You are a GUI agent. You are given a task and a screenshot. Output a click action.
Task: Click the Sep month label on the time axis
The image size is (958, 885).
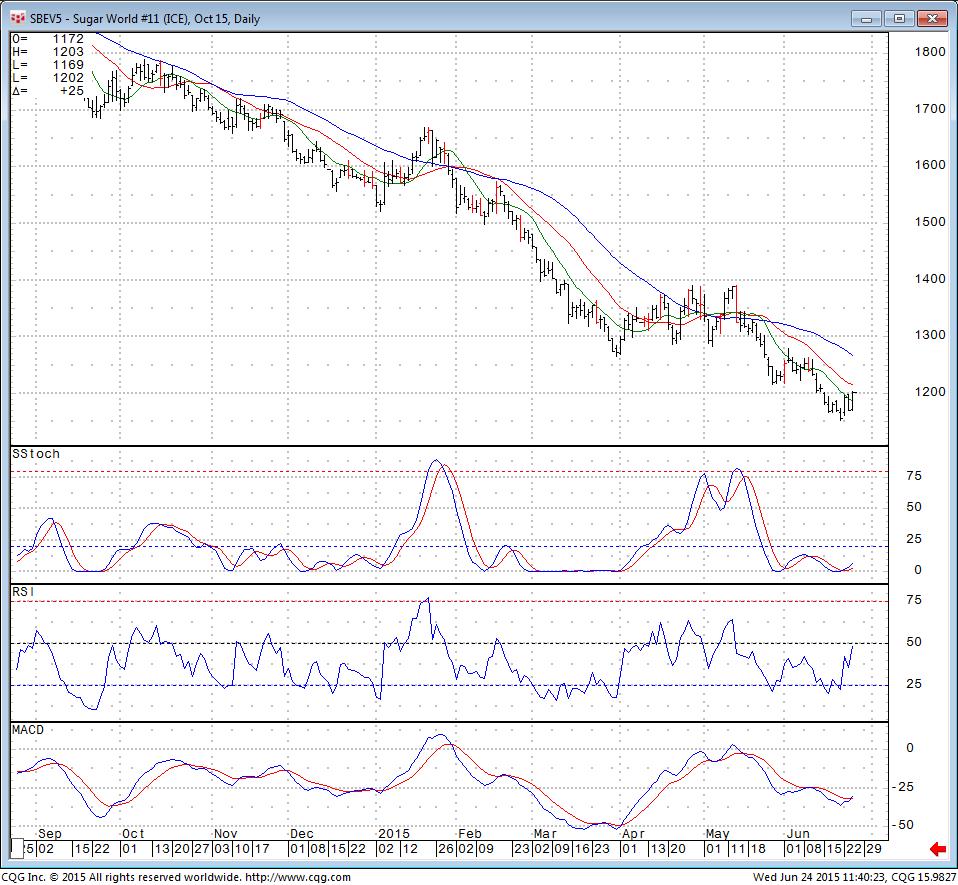click(x=49, y=834)
